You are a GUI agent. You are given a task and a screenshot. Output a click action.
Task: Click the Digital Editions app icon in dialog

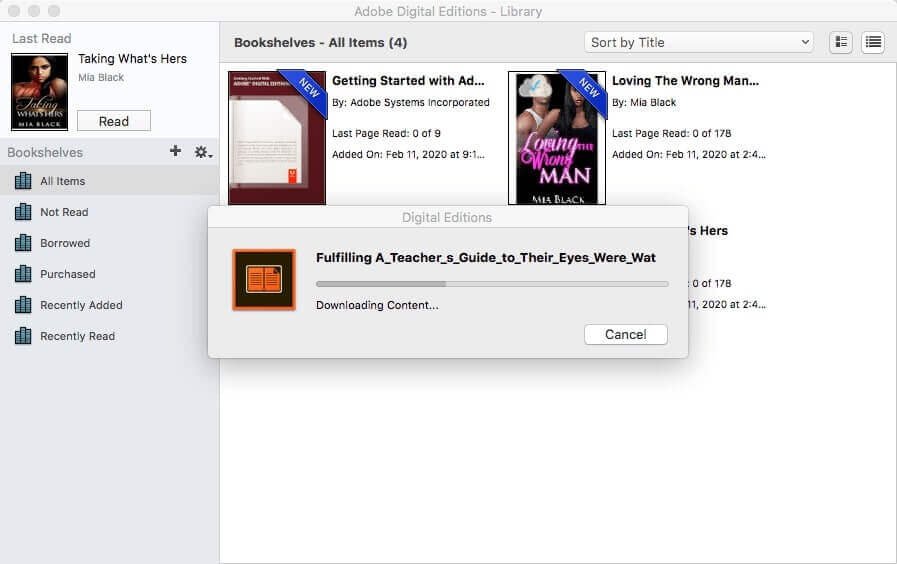[x=264, y=280]
